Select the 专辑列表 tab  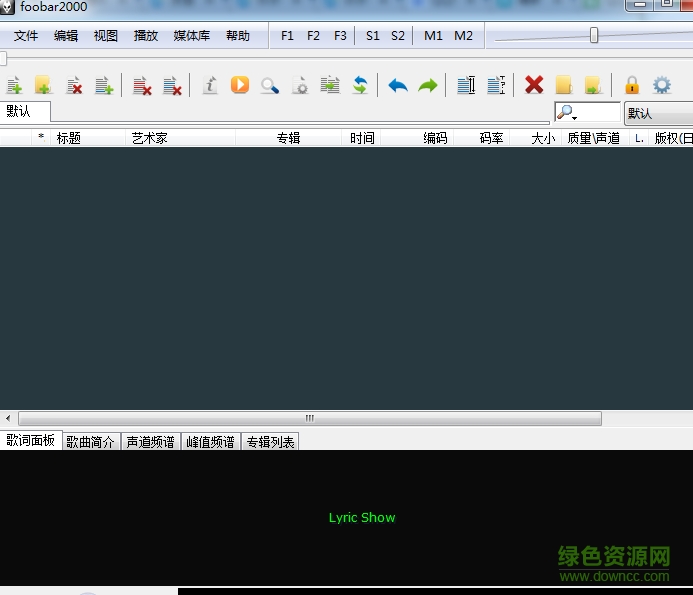(270, 441)
